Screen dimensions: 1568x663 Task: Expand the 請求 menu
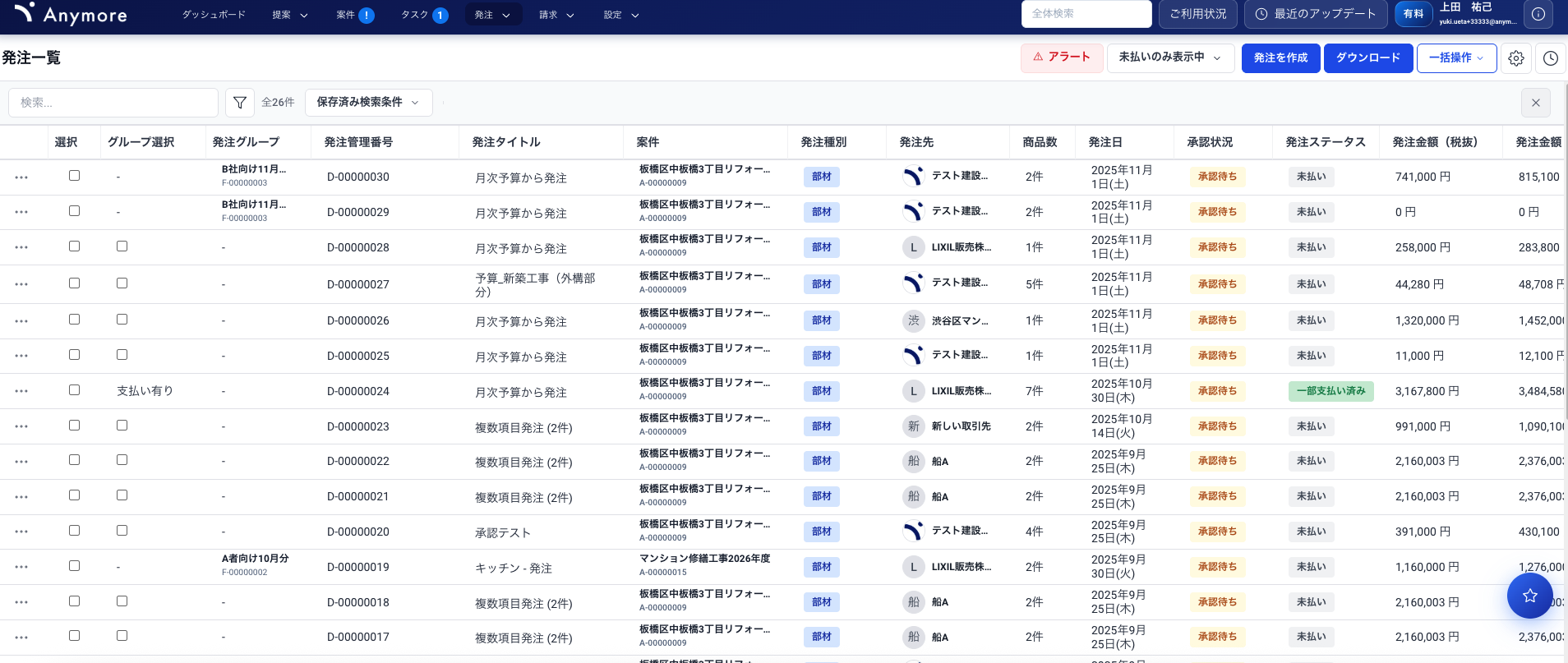[x=556, y=15]
